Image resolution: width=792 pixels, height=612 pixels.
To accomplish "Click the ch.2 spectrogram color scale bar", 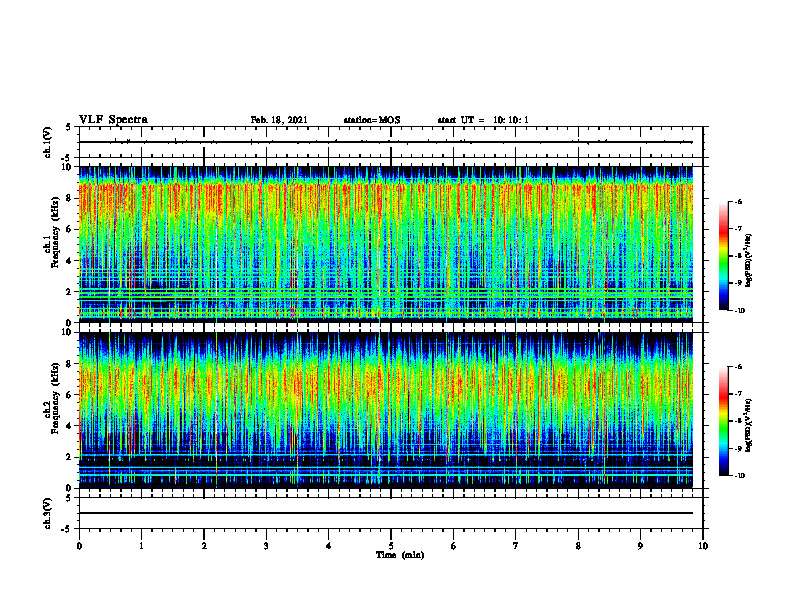I will [x=724, y=421].
